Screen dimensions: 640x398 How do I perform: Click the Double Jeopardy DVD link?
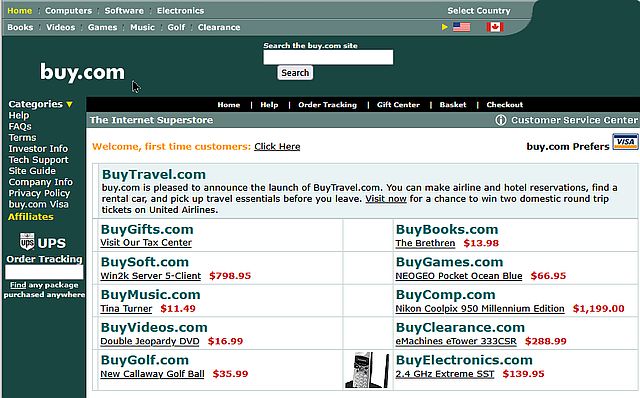(150, 341)
